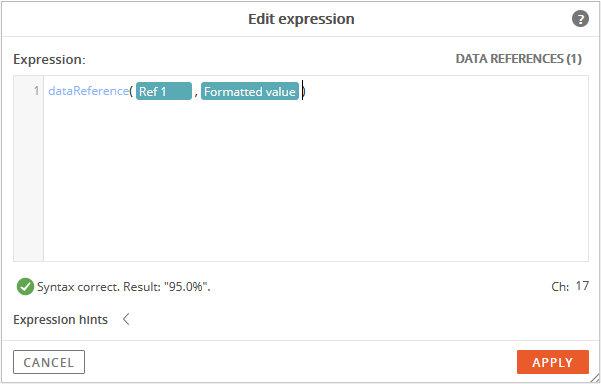Click the opening parenthesis after dataReference
The image size is (601, 384).
131,91
